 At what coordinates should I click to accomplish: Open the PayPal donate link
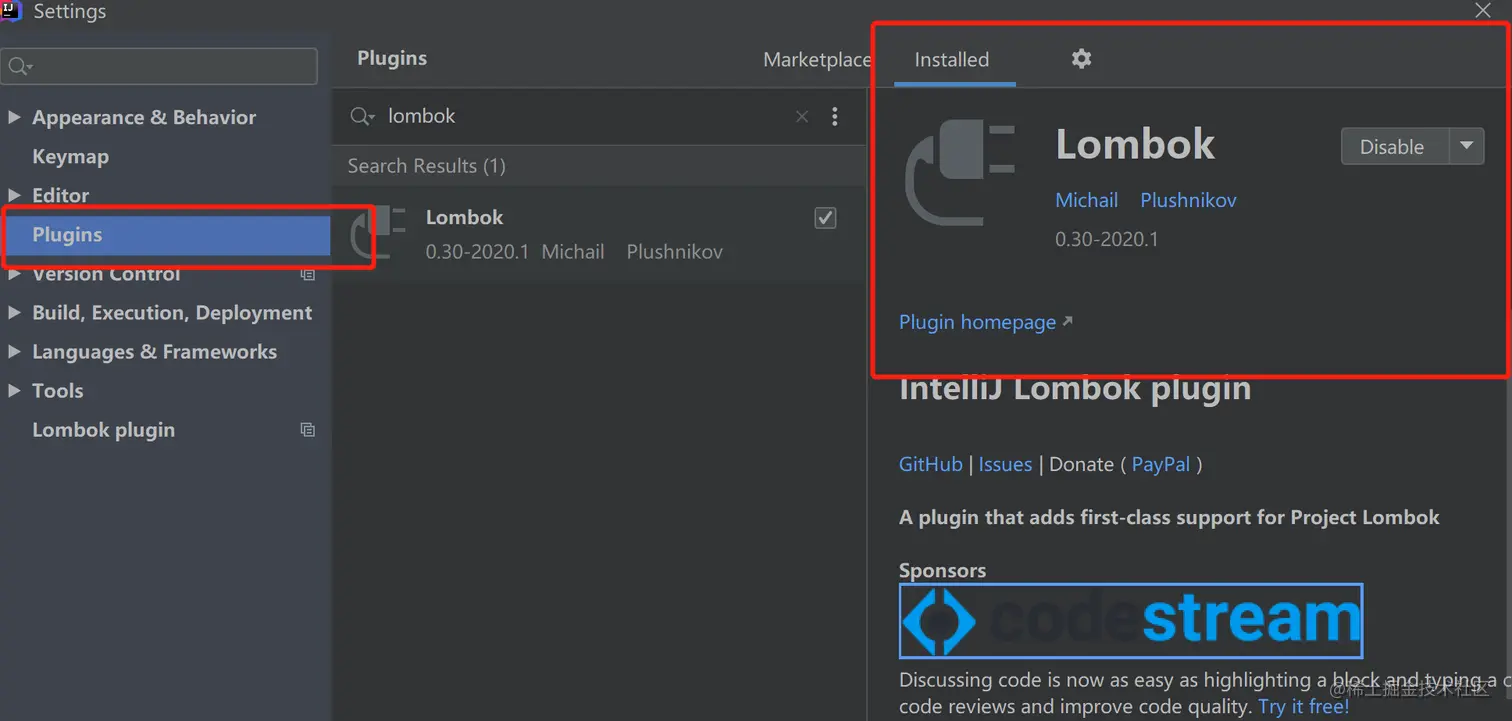[1161, 464]
